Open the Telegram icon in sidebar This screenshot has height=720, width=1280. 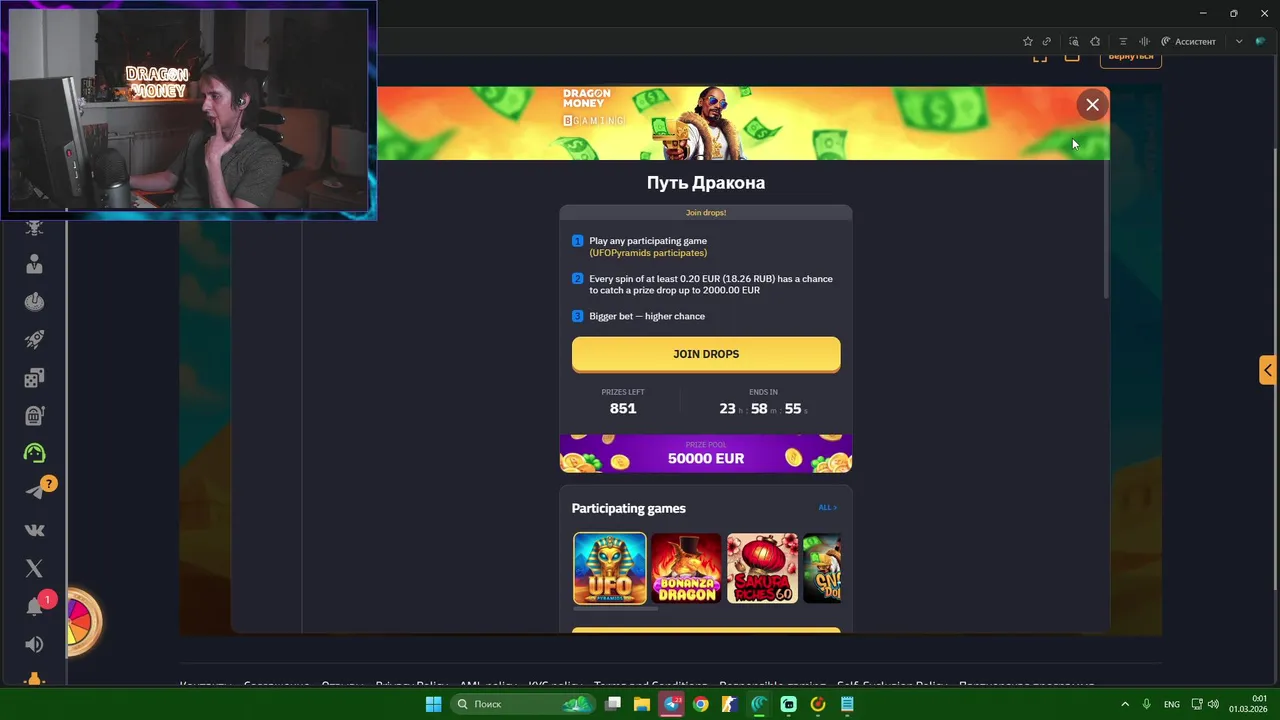34,491
